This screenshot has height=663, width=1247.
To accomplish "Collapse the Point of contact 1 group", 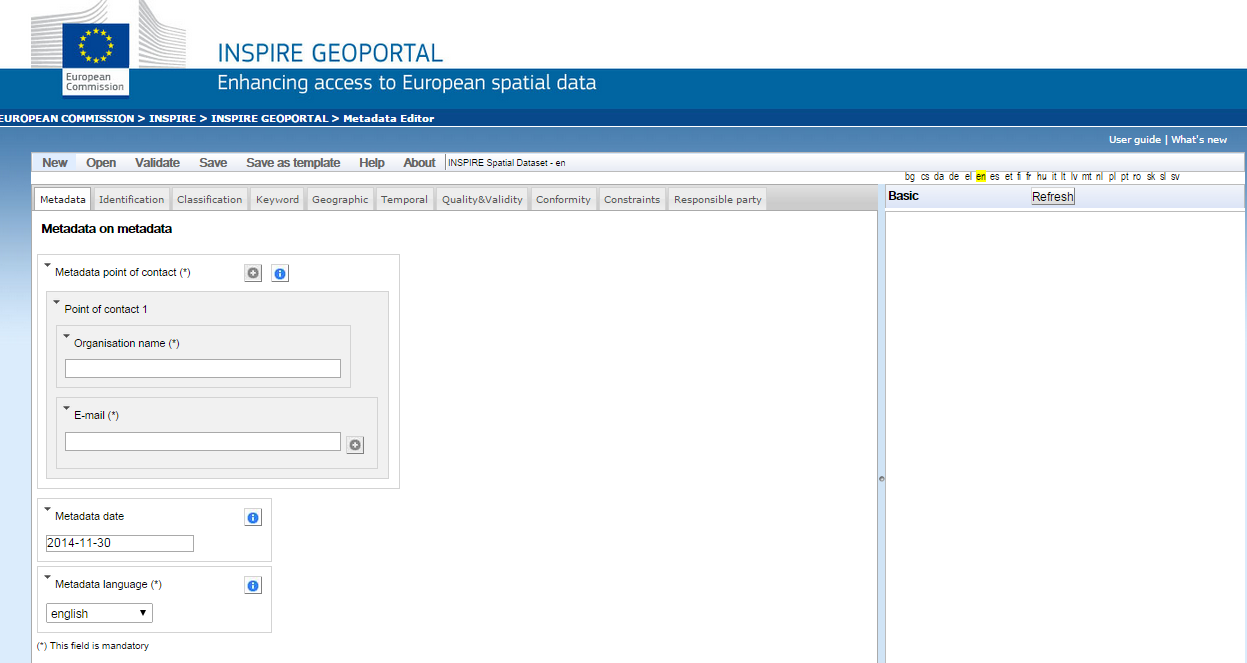I will tap(57, 302).
